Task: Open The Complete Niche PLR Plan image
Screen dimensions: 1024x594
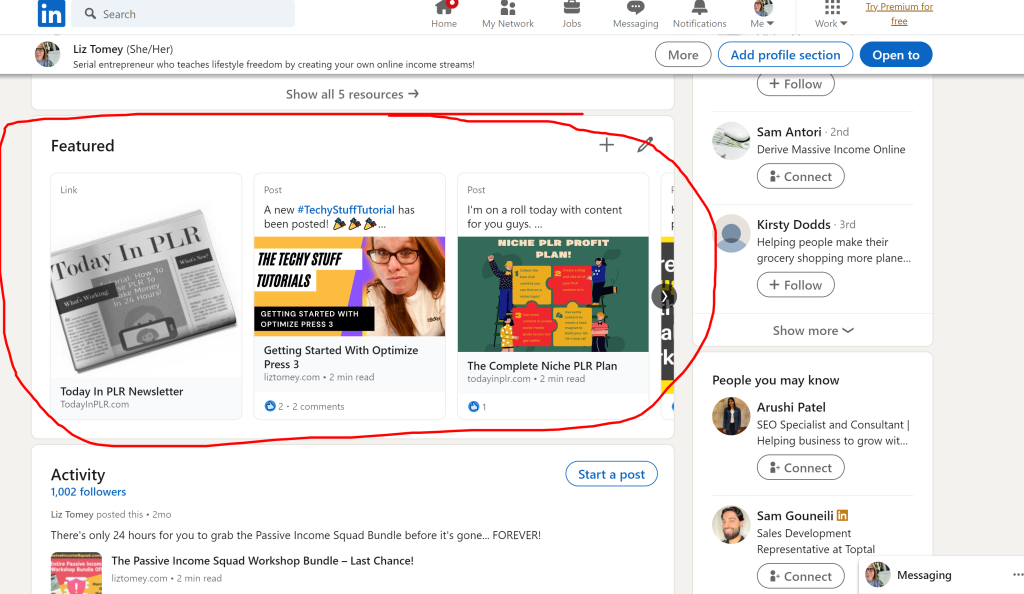Action: (x=553, y=294)
